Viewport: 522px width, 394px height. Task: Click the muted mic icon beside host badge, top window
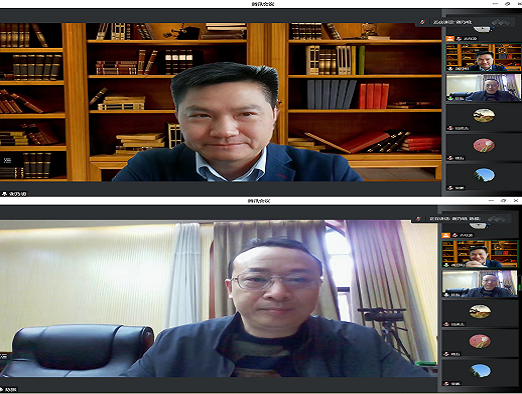[x=459, y=39]
